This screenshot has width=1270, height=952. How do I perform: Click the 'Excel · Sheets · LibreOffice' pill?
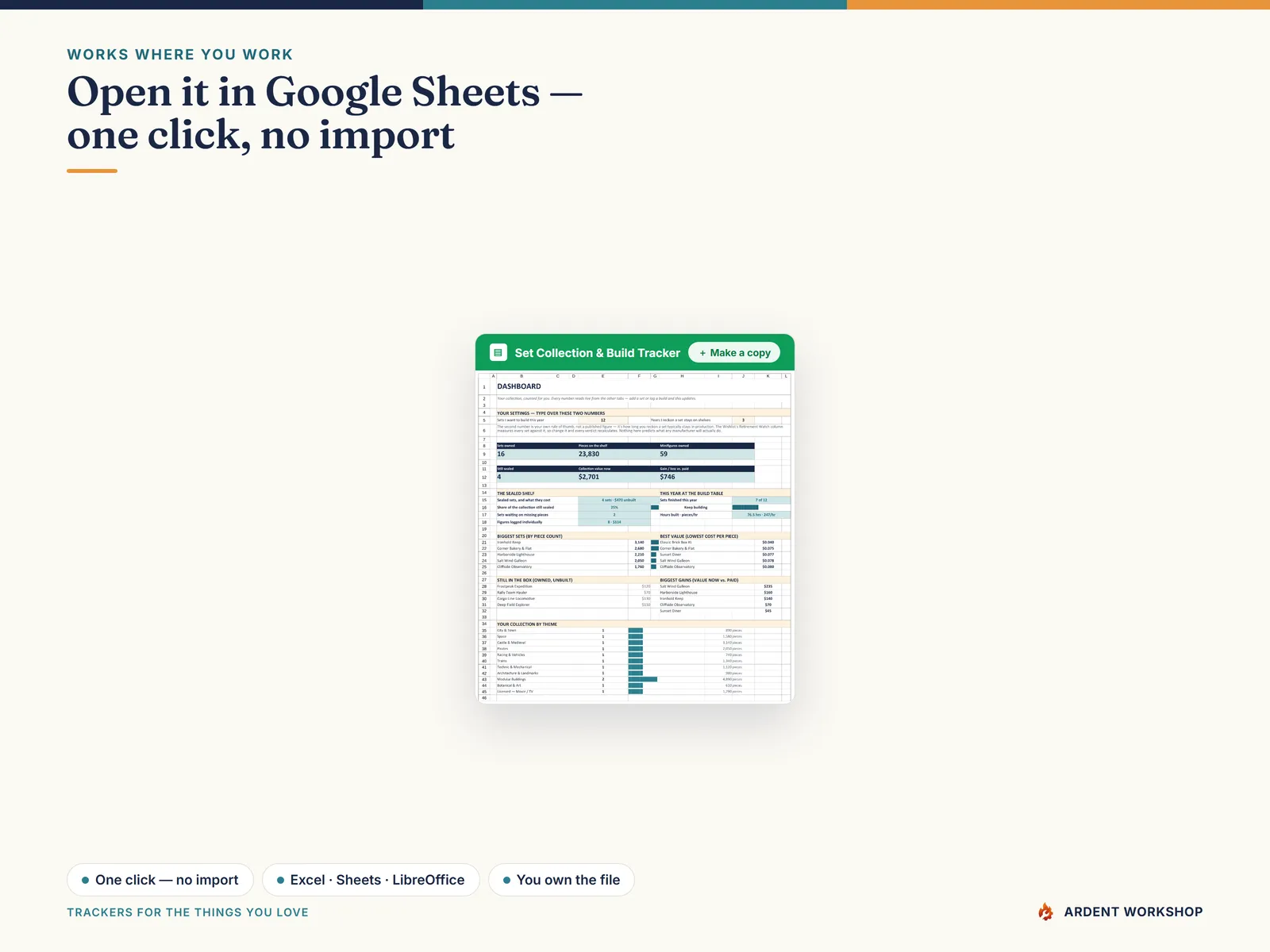[x=371, y=880]
